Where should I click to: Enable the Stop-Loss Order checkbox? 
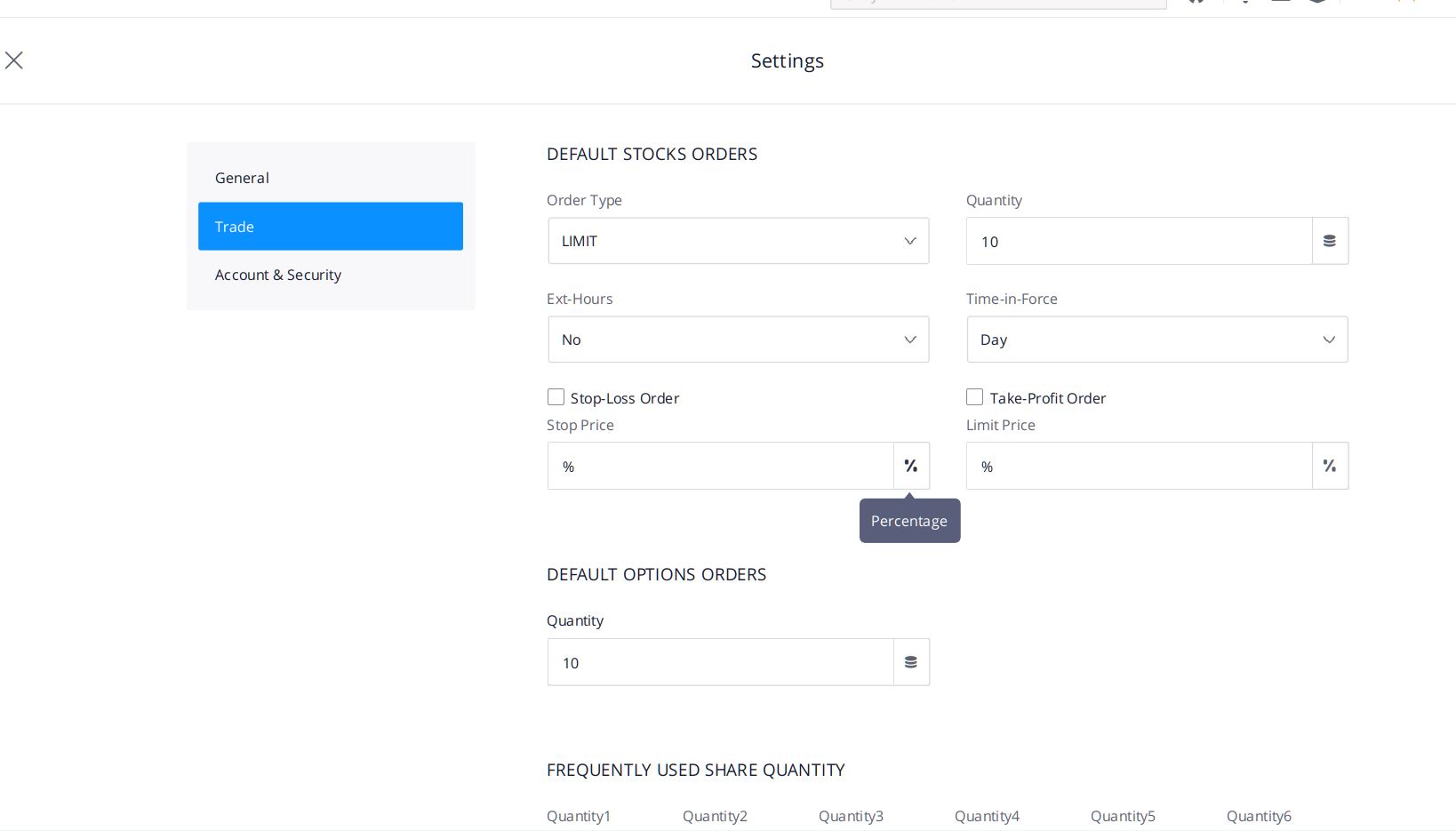[x=556, y=397]
